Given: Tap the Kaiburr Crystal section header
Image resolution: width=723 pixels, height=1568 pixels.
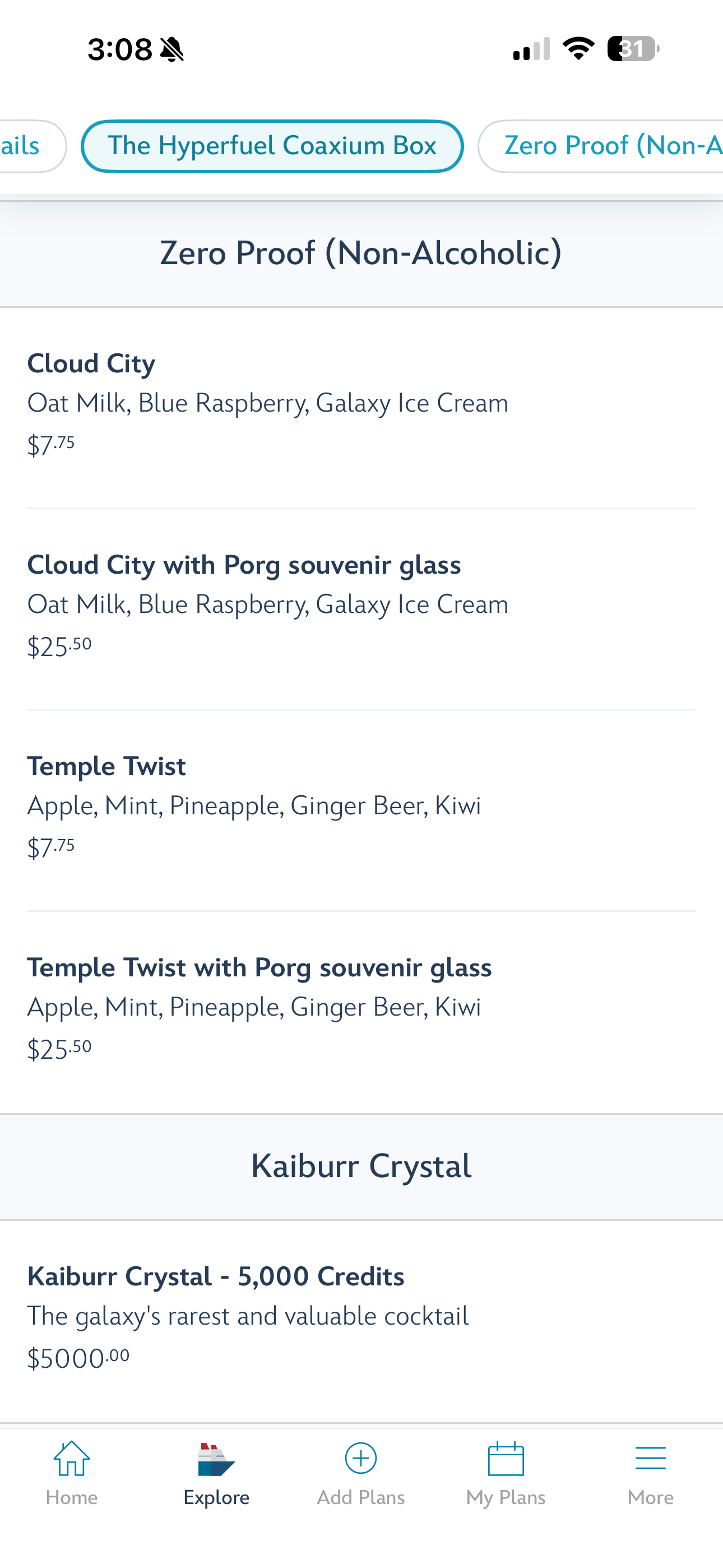Looking at the screenshot, I should pos(361,1166).
